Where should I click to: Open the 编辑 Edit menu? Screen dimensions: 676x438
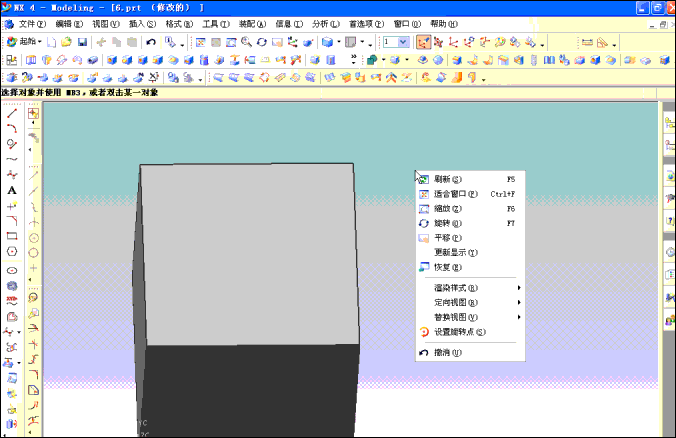pyautogui.click(x=69, y=24)
